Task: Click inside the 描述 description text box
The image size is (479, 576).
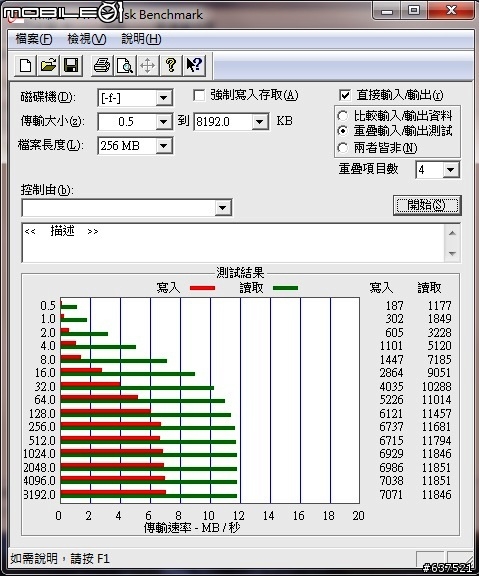Action: (233, 242)
